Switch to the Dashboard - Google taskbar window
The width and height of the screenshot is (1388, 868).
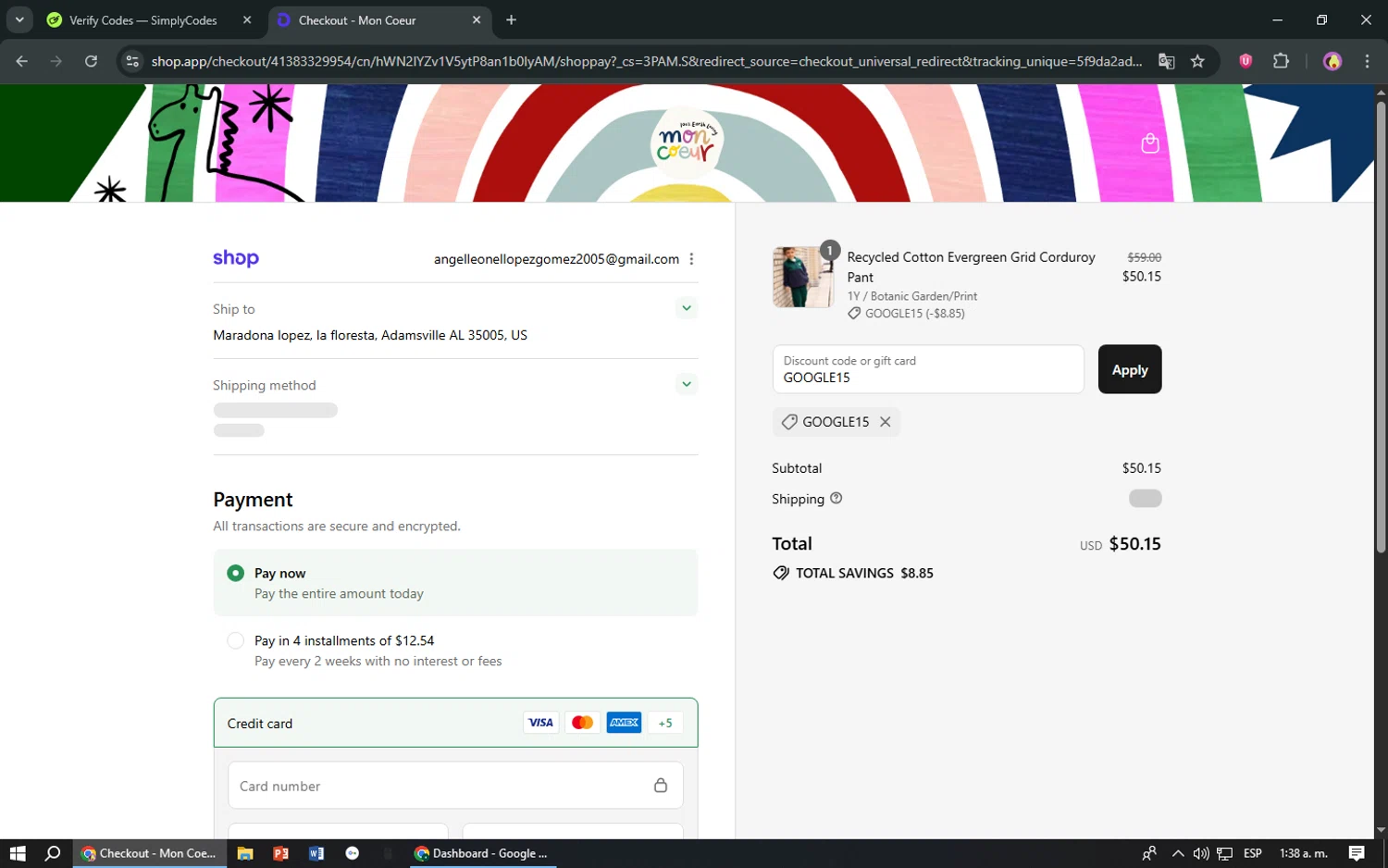click(x=482, y=853)
